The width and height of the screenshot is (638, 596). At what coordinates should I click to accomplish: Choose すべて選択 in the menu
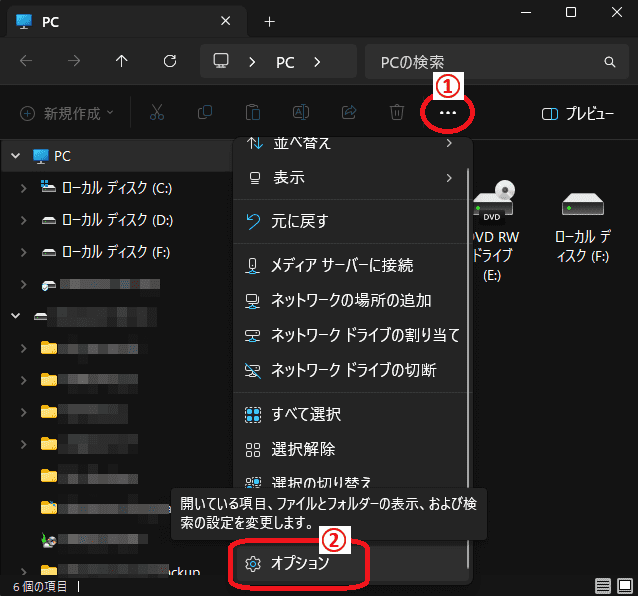tap(306, 414)
